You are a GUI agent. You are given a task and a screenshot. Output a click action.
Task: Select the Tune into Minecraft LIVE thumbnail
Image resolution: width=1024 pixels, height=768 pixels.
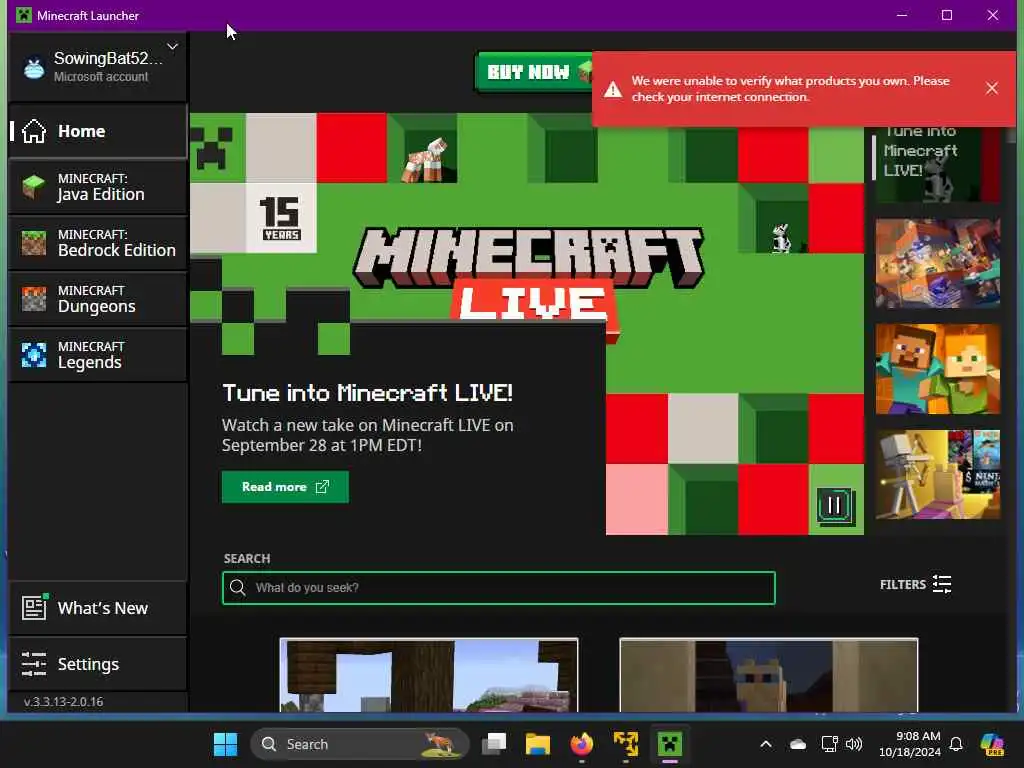tap(937, 163)
